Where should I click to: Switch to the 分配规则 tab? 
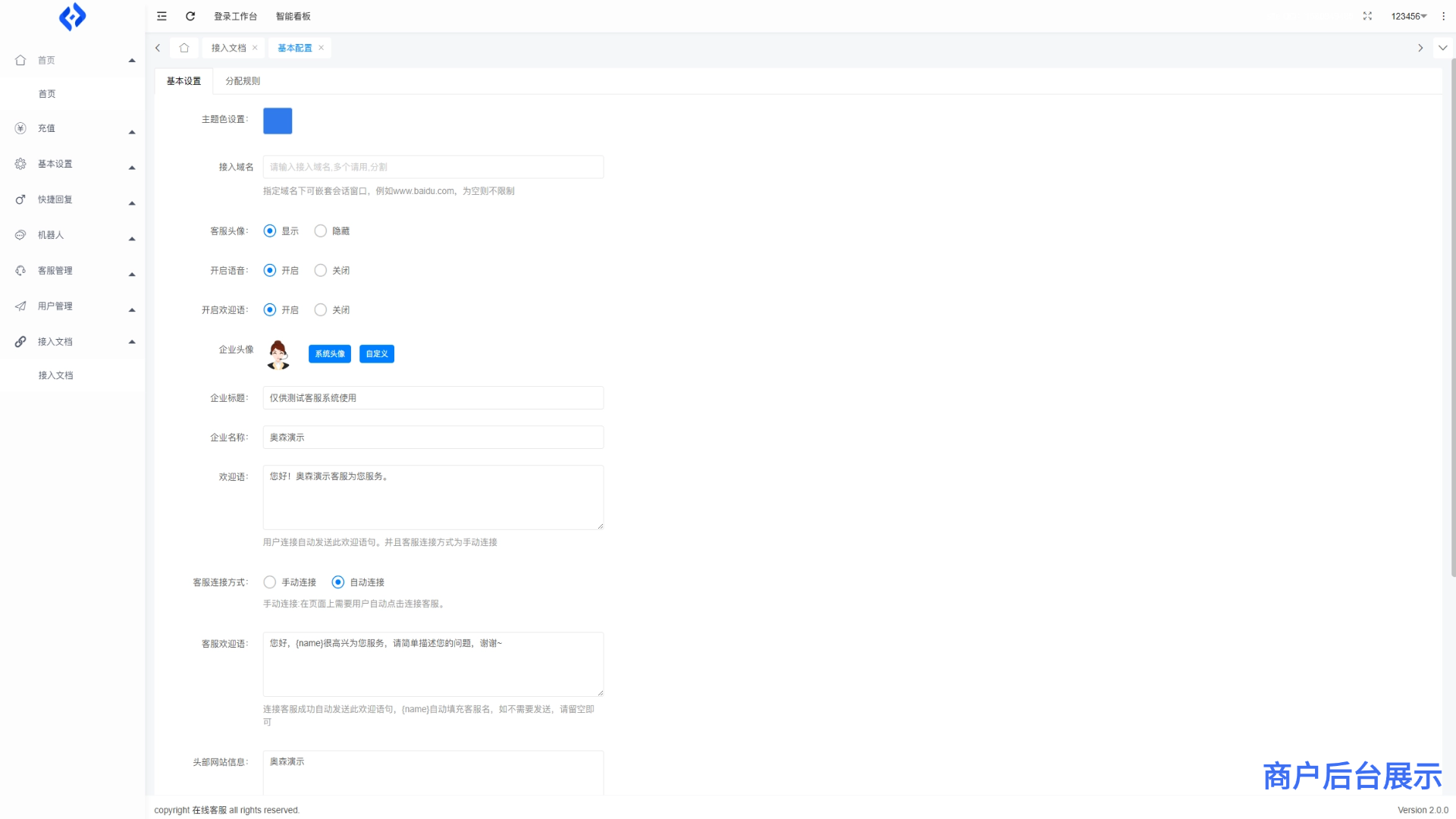(x=243, y=81)
